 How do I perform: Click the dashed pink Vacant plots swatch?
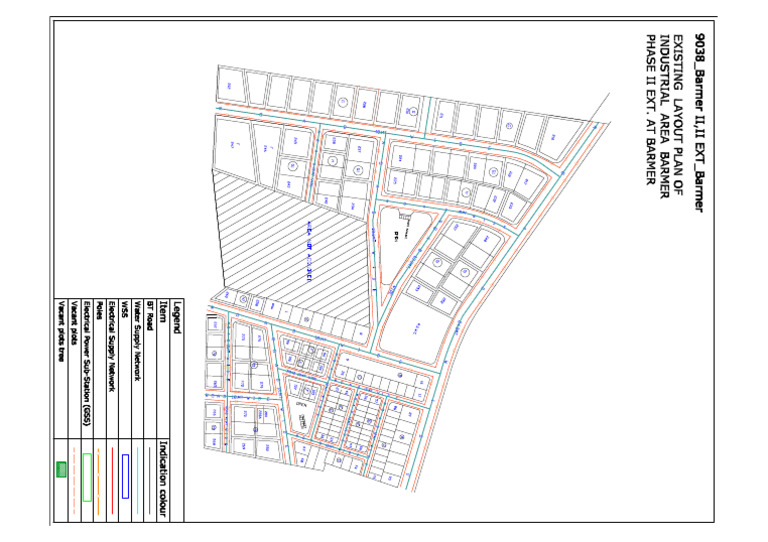coord(74,480)
